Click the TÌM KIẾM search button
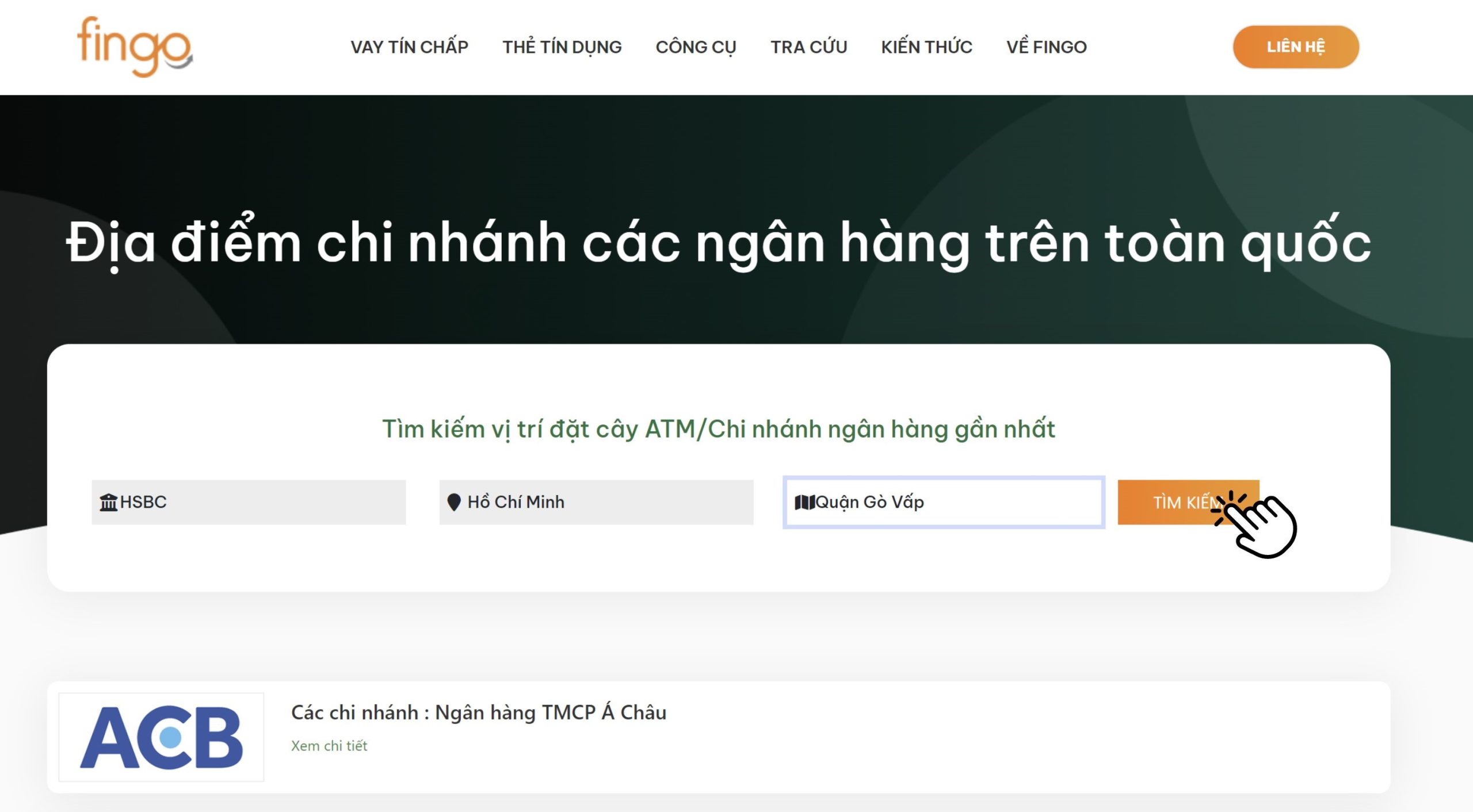Screen dimensions: 1473x812 [x=1188, y=502]
